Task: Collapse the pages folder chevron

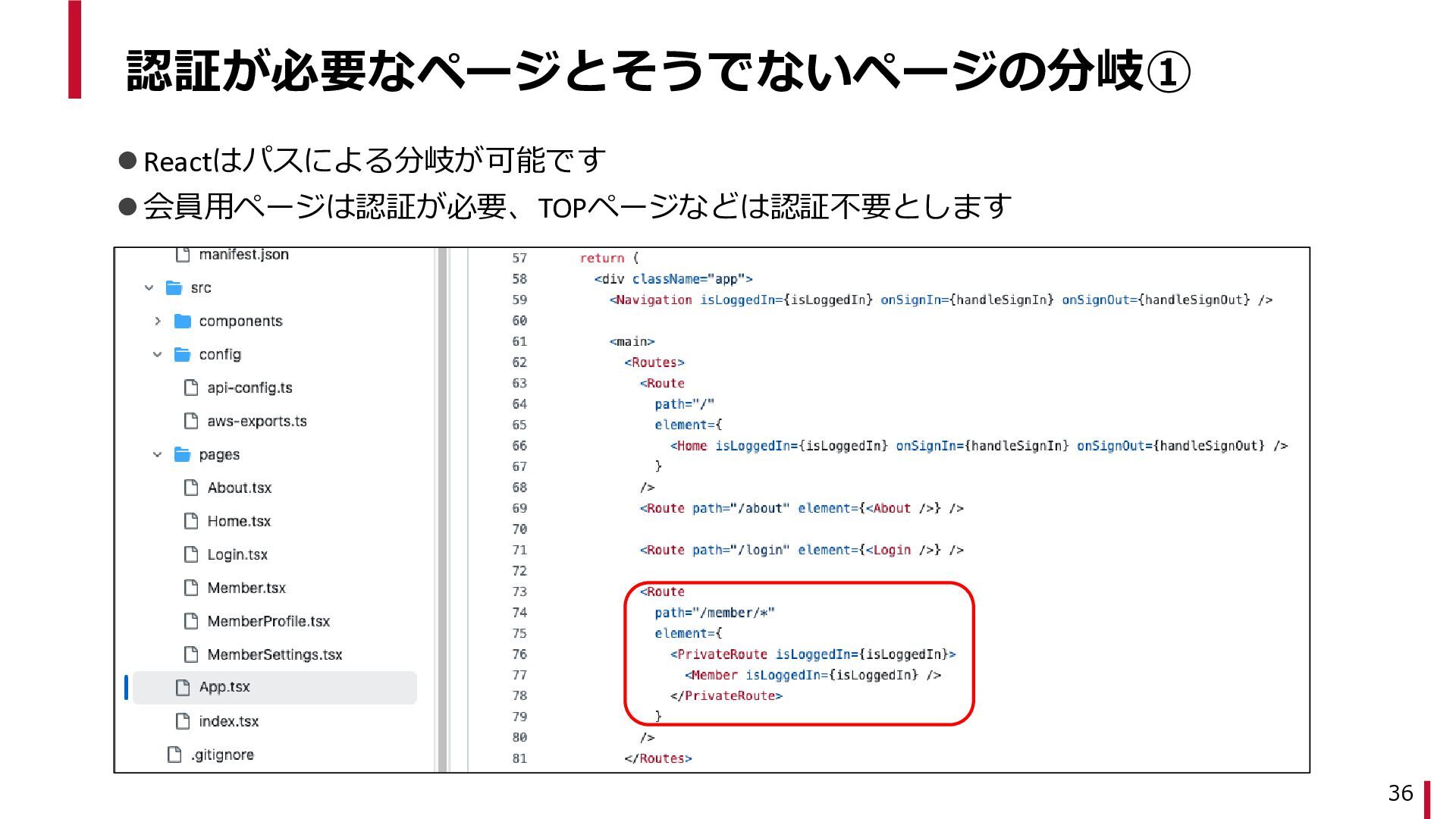Action: pos(158,455)
